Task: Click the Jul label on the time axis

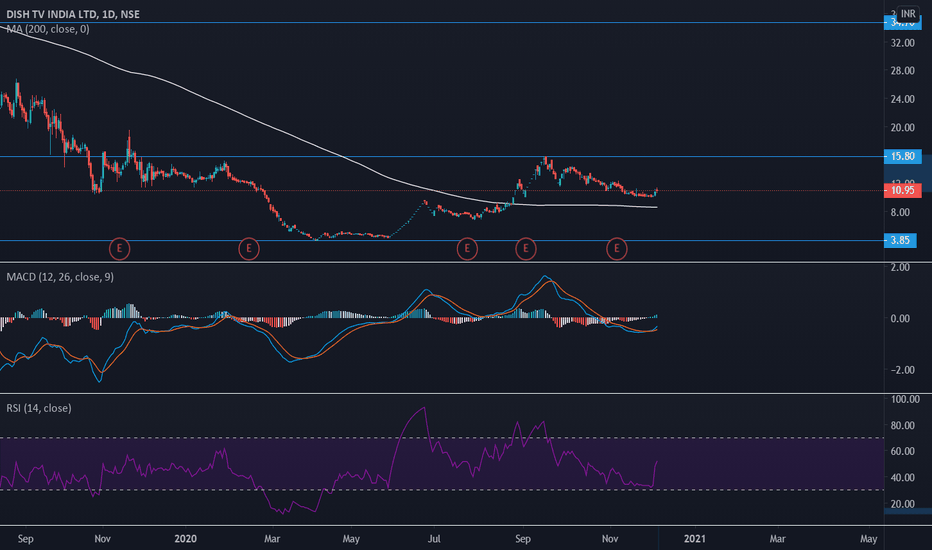Action: [434, 539]
